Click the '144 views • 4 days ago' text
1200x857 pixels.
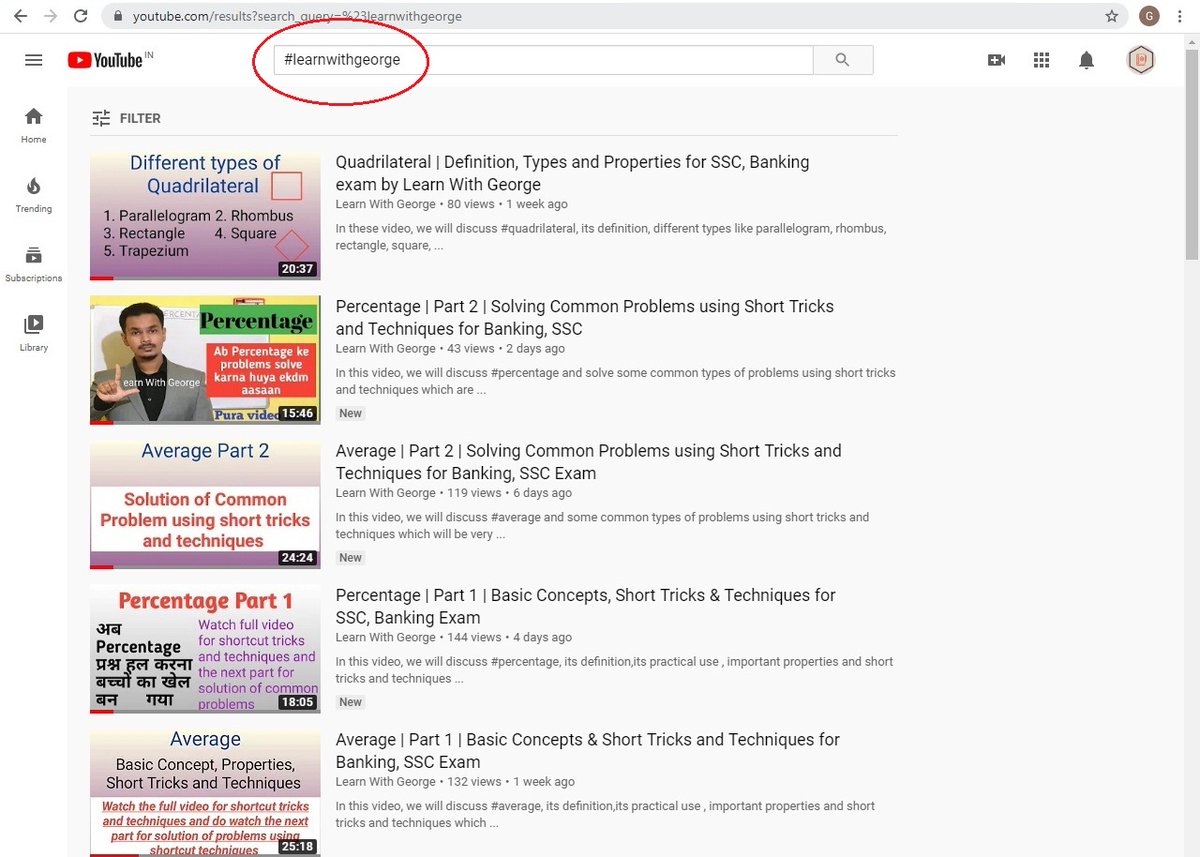509,637
